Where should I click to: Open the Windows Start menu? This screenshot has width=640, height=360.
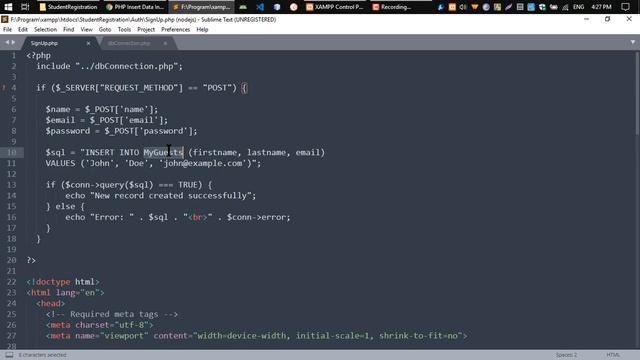pos(8,7)
